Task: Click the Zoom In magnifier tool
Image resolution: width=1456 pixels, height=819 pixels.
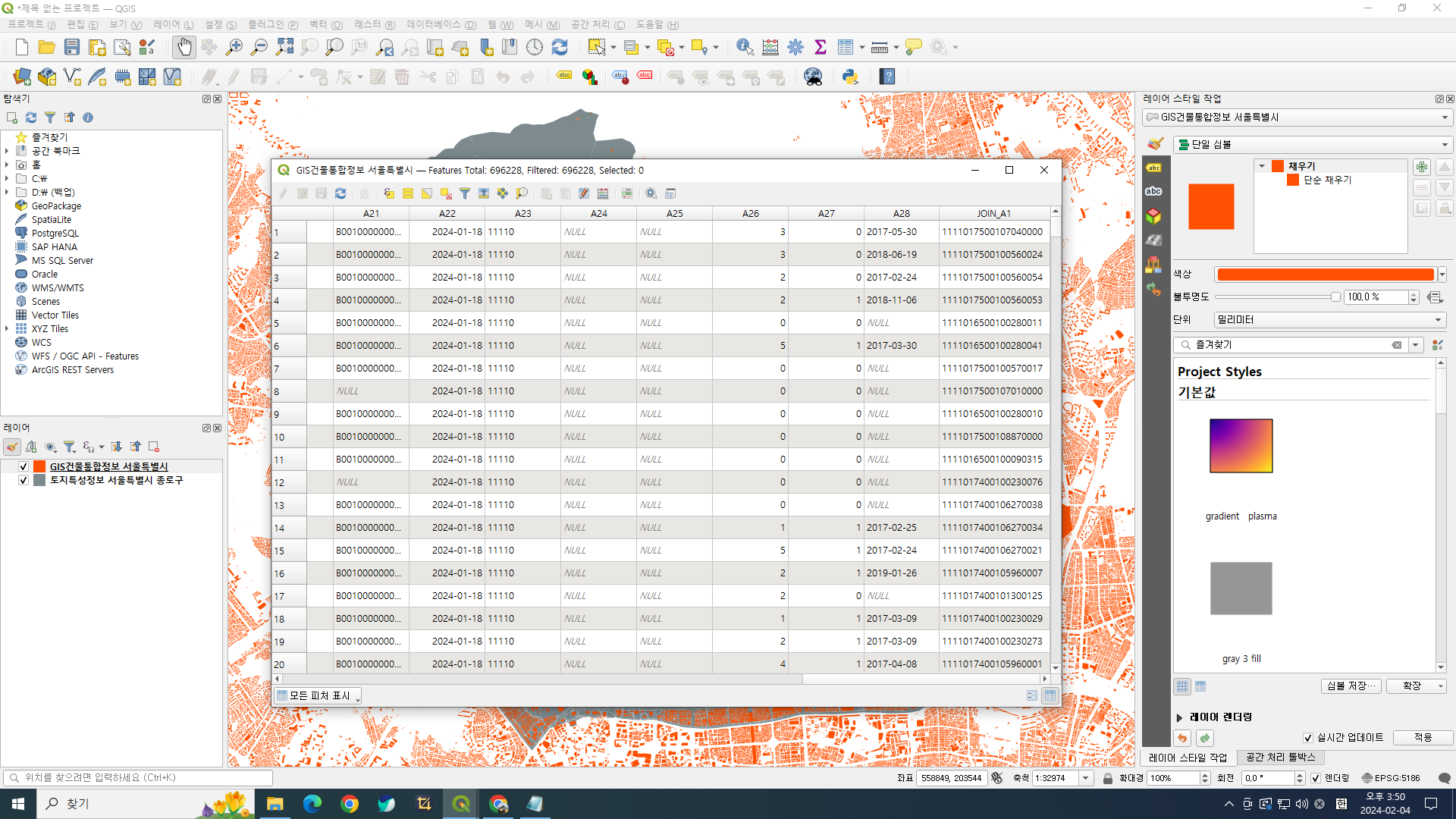Action: [x=234, y=47]
